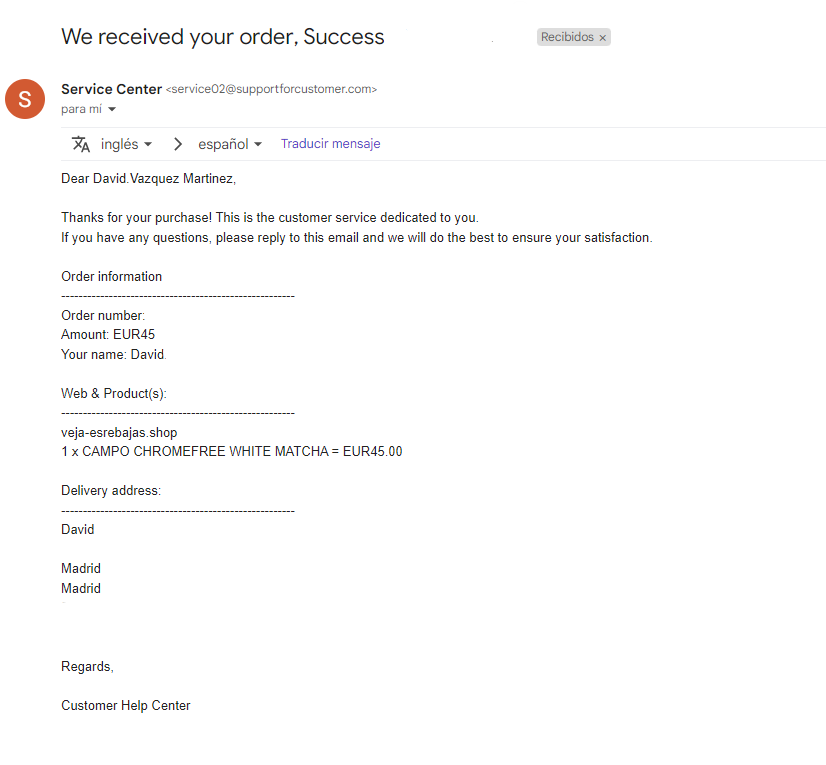Remove the Recibidos label with its x

603,37
